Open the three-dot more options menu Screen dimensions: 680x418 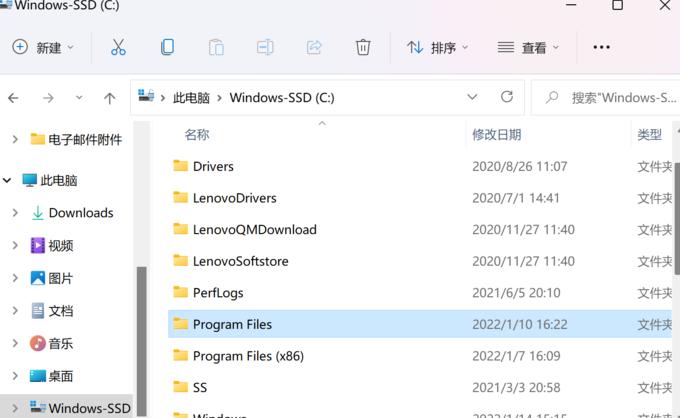602,47
